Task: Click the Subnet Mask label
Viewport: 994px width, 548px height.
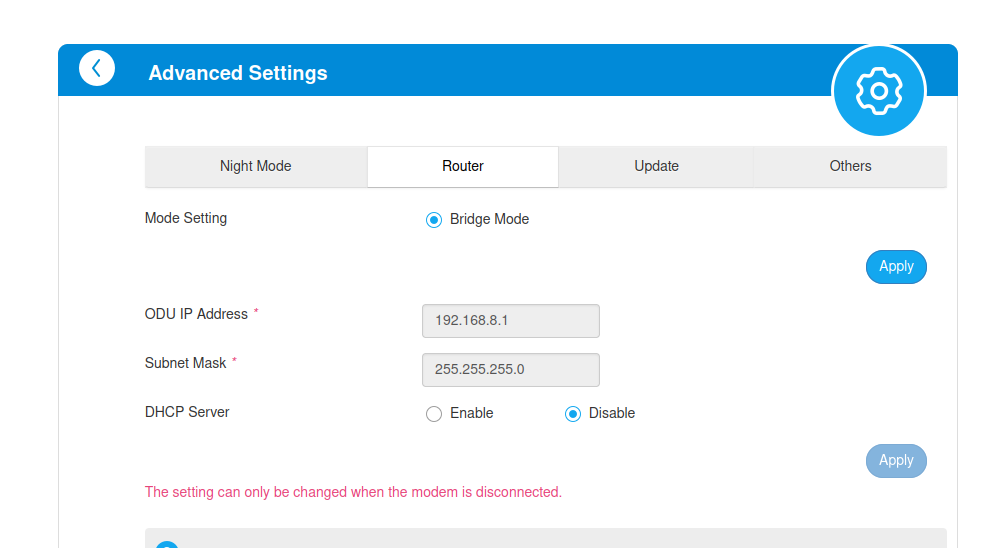Action: tap(186, 363)
